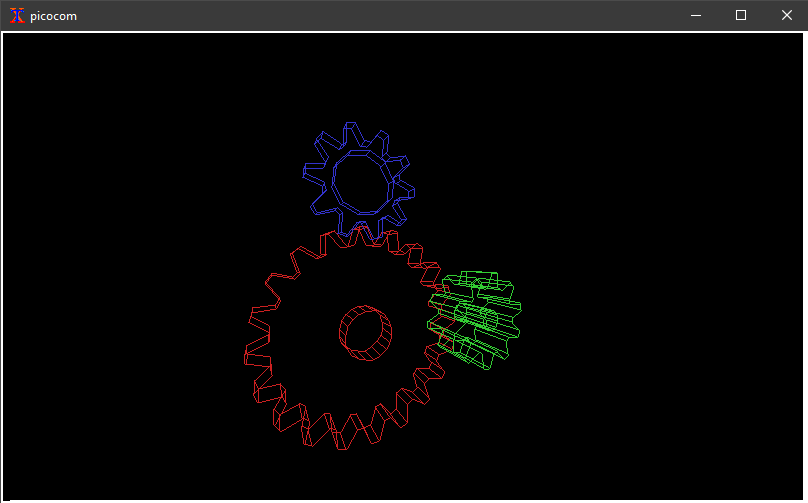Close the picocom window
Viewport: 808px width, 503px height.
point(787,15)
